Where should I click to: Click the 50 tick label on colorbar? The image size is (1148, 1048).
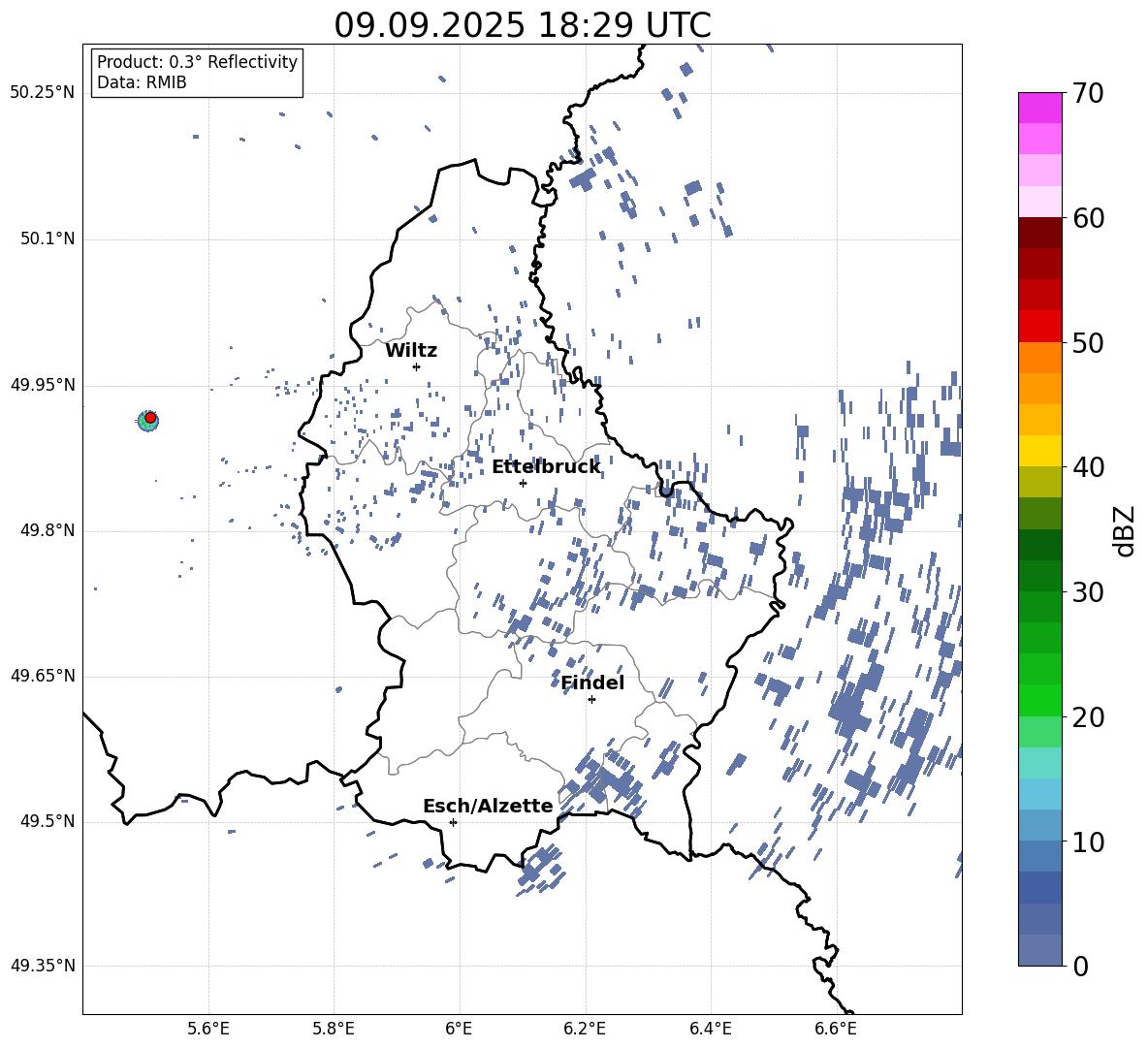[x=1088, y=342]
